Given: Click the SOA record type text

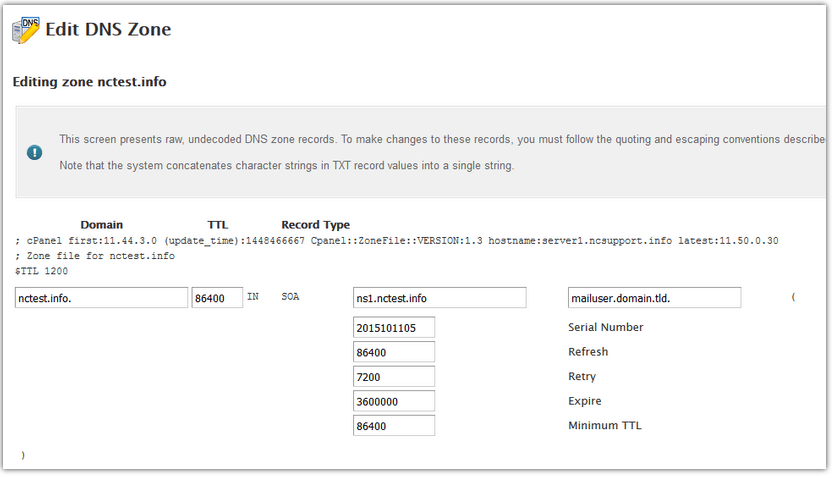Looking at the screenshot, I should tap(290, 297).
